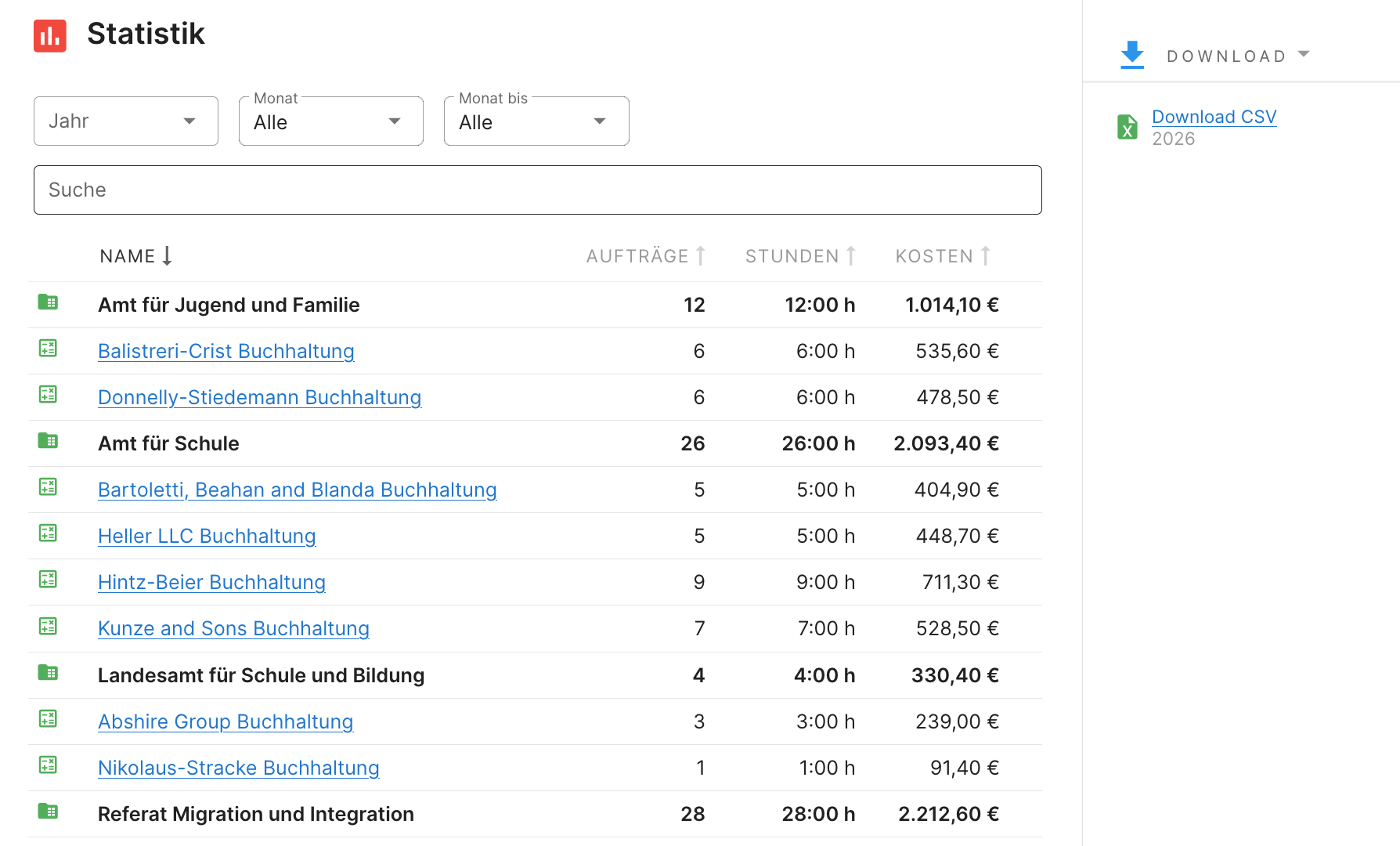Open Kunze and Sons Buchhaltung link

(233, 628)
